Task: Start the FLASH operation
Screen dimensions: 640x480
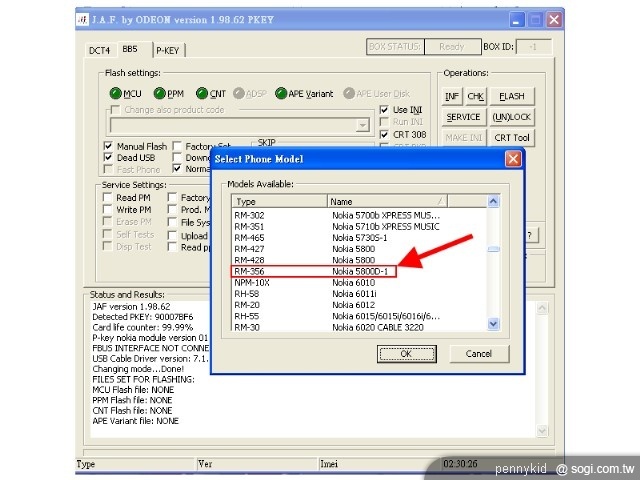Action: click(511, 96)
